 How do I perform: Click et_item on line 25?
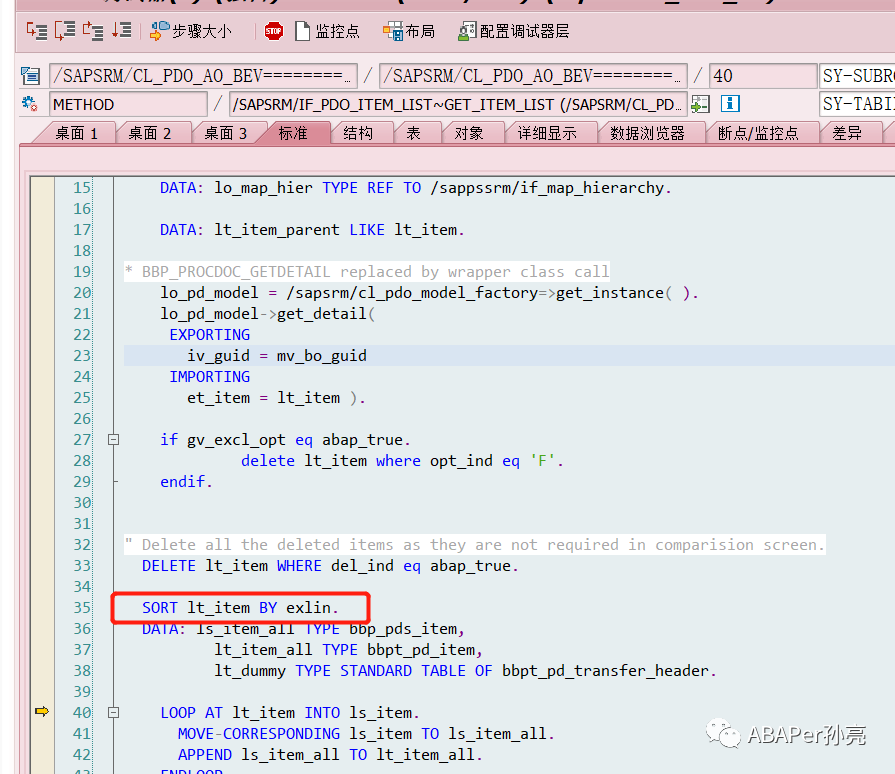[219, 398]
